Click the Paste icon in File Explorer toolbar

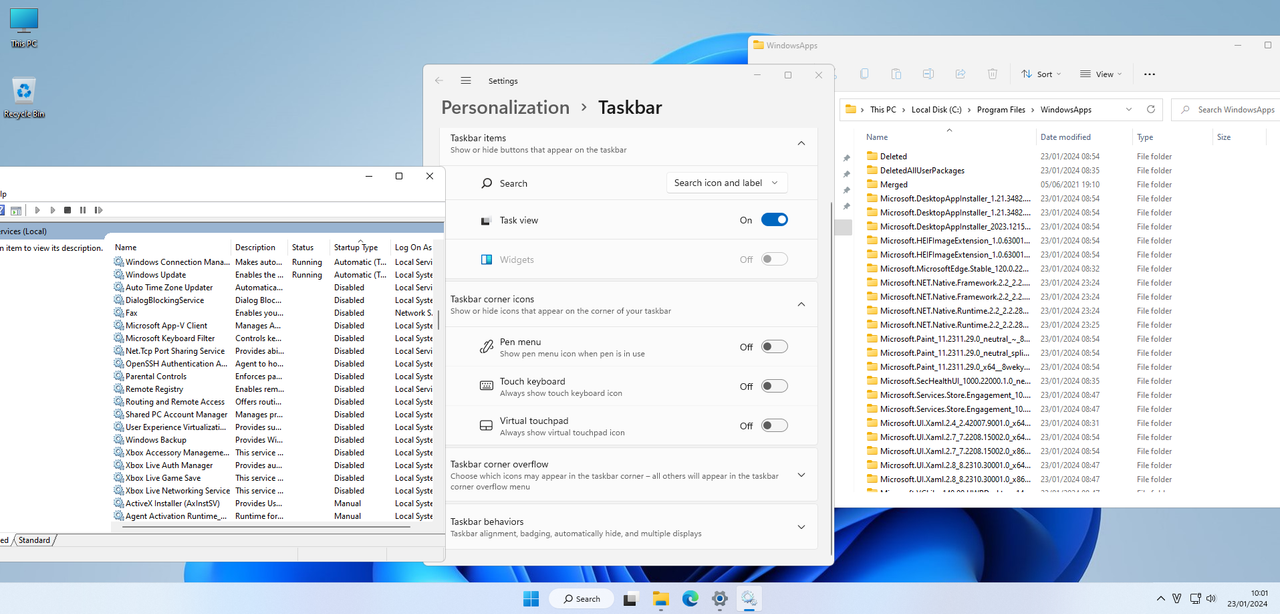click(x=896, y=74)
